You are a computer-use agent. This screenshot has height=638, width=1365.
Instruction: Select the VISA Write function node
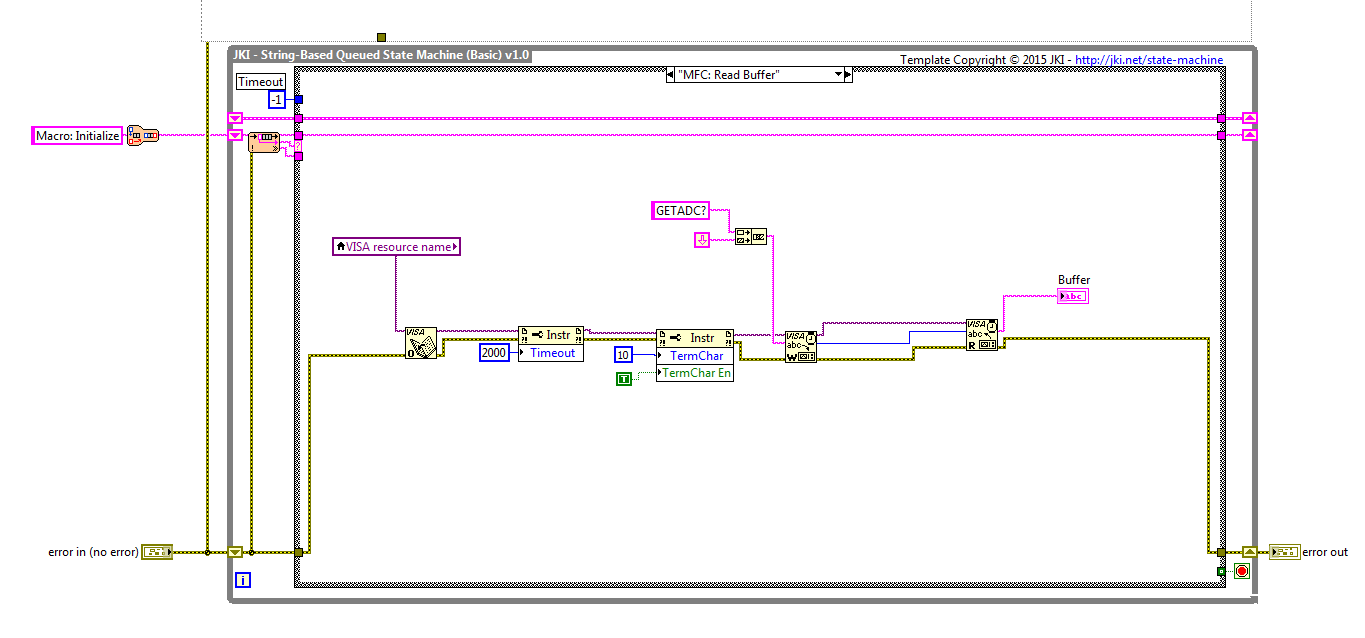pyautogui.click(x=801, y=345)
